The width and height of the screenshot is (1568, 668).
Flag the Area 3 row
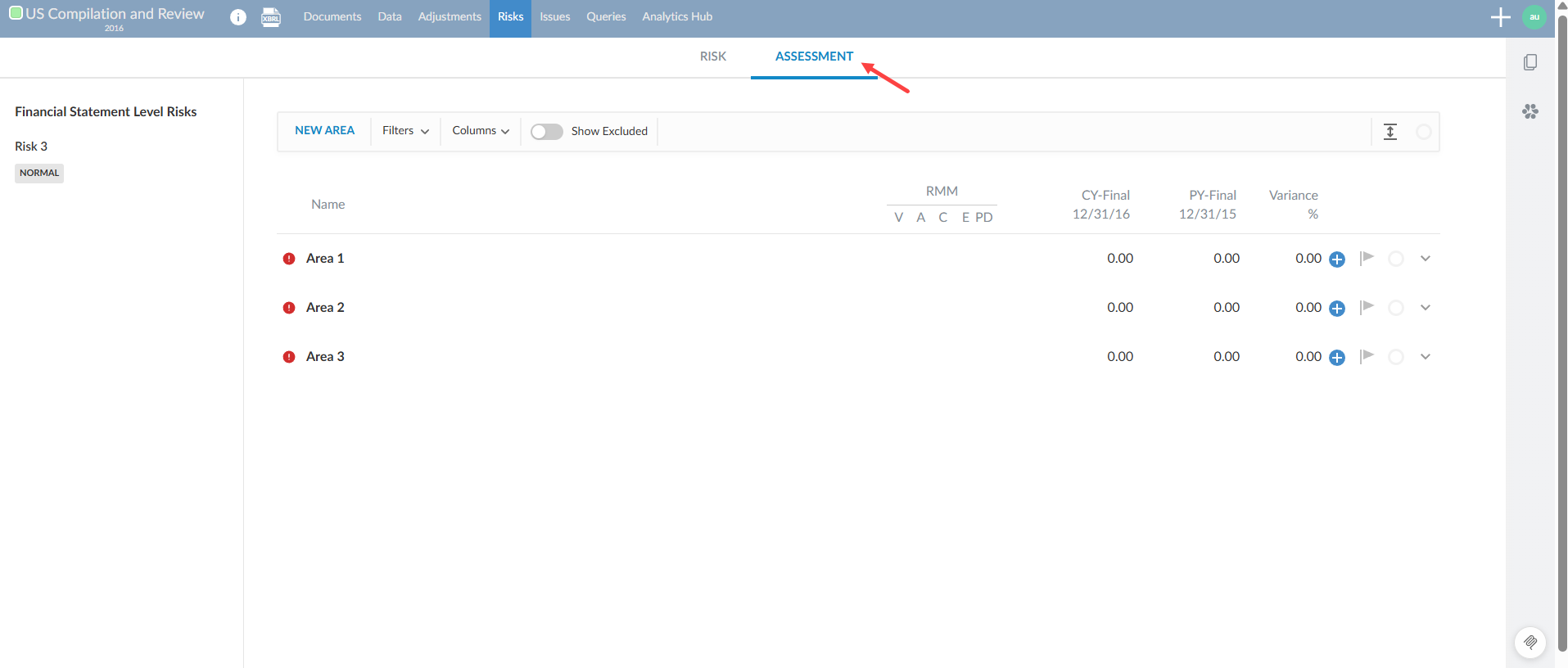pyautogui.click(x=1367, y=356)
